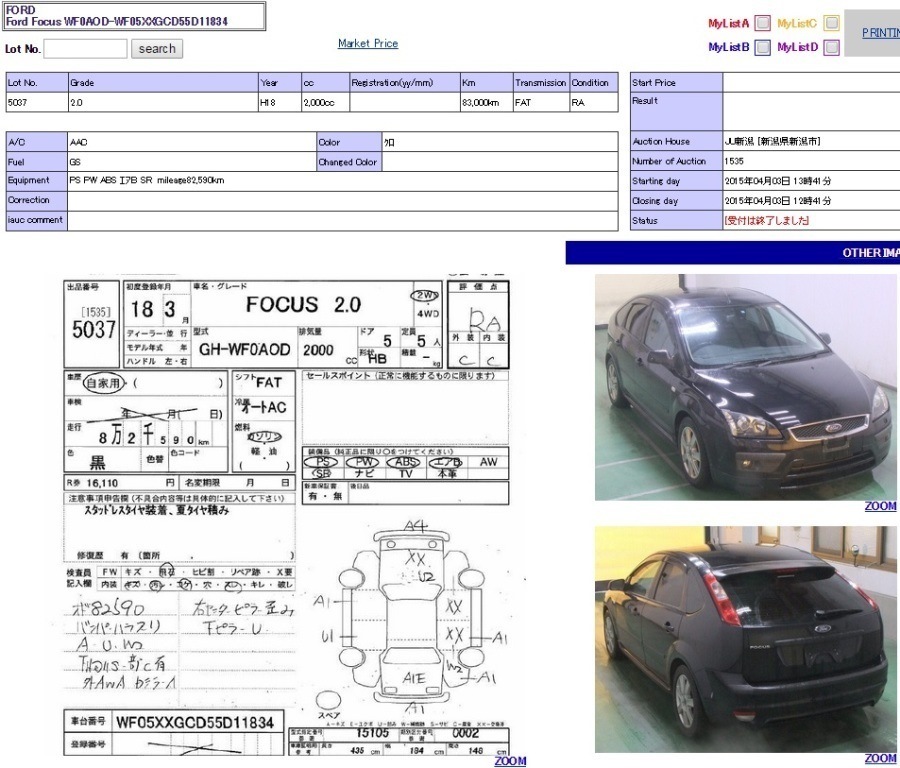Click the lot number cell 5037

[x=37, y=102]
